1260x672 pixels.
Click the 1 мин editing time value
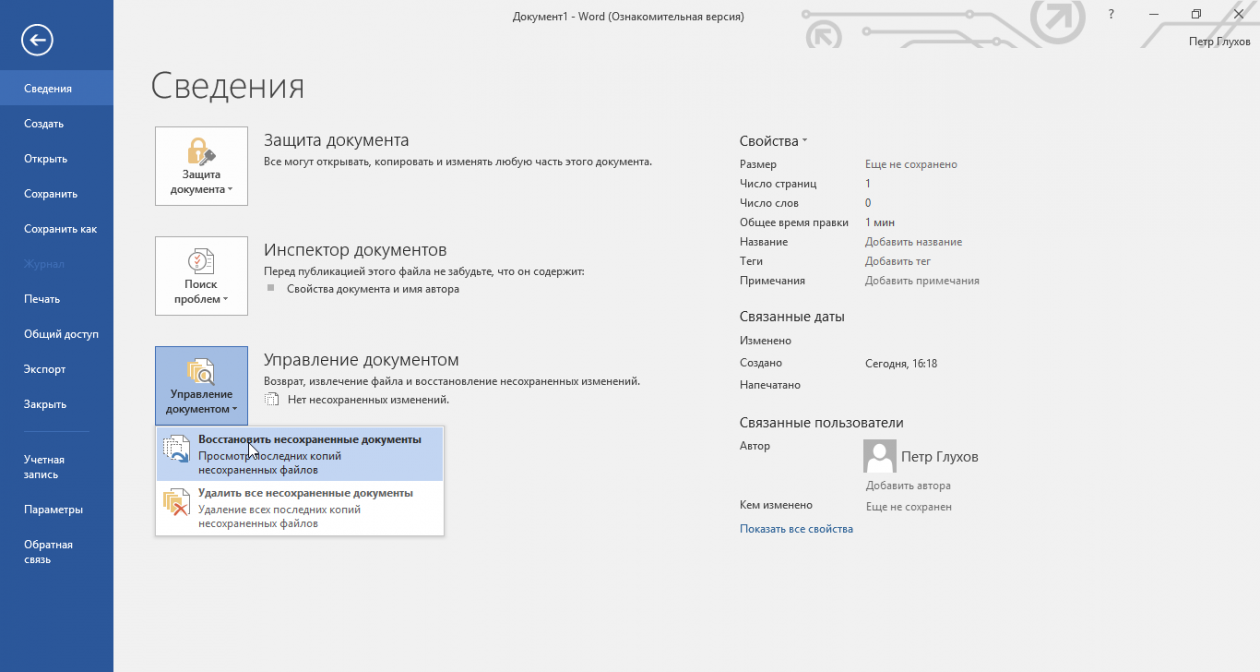pos(880,222)
